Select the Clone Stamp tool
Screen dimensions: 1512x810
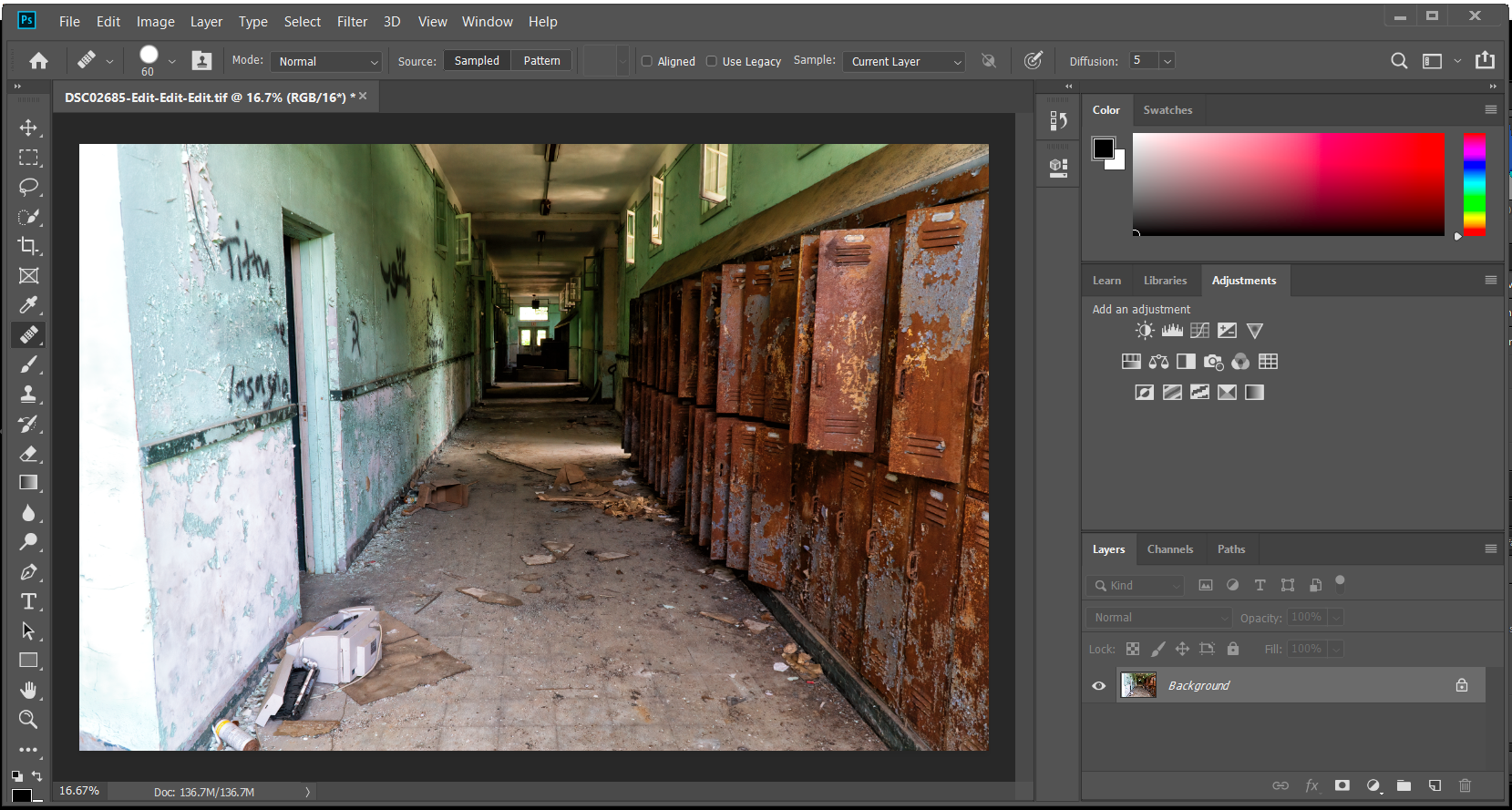pyautogui.click(x=28, y=394)
